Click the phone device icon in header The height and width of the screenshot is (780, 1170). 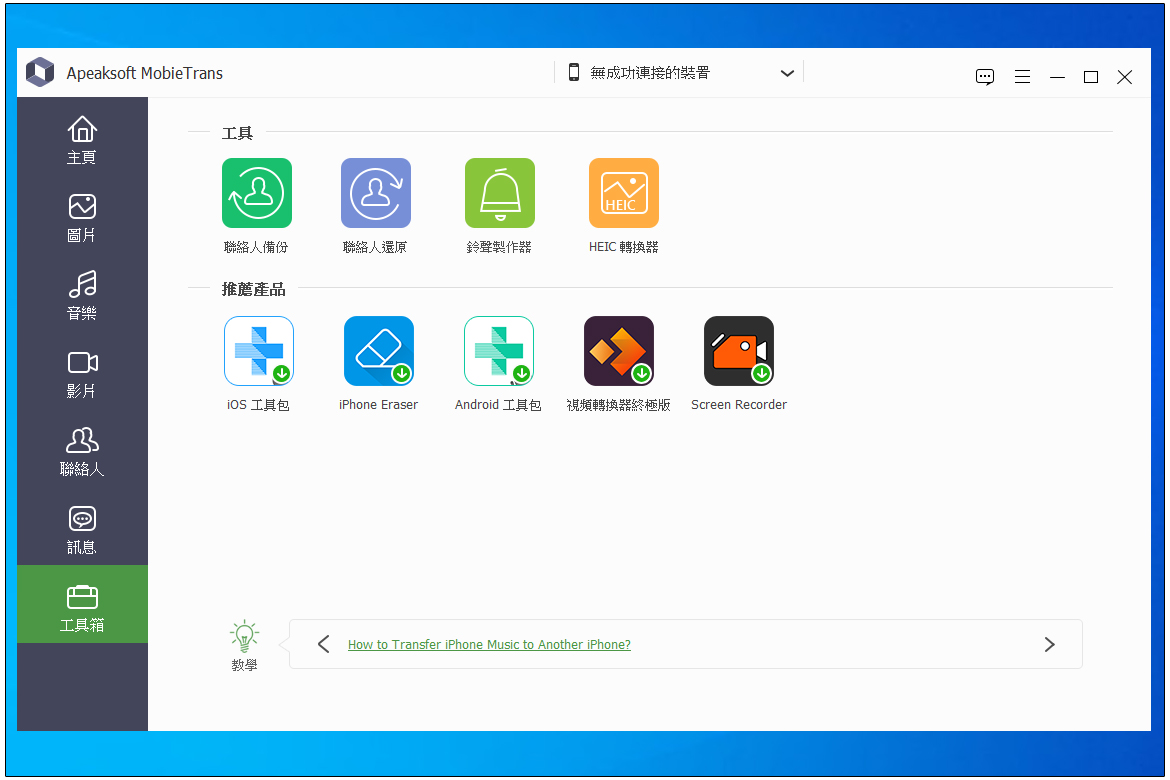click(574, 72)
